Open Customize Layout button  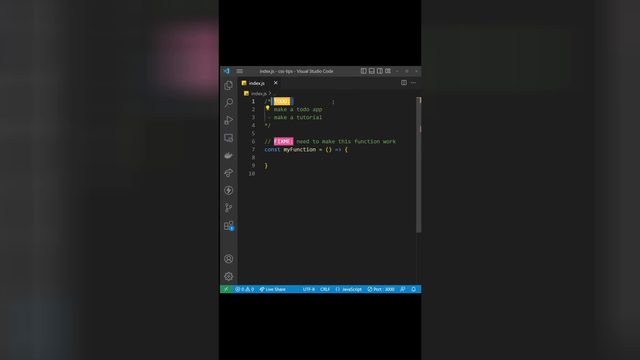coord(388,71)
